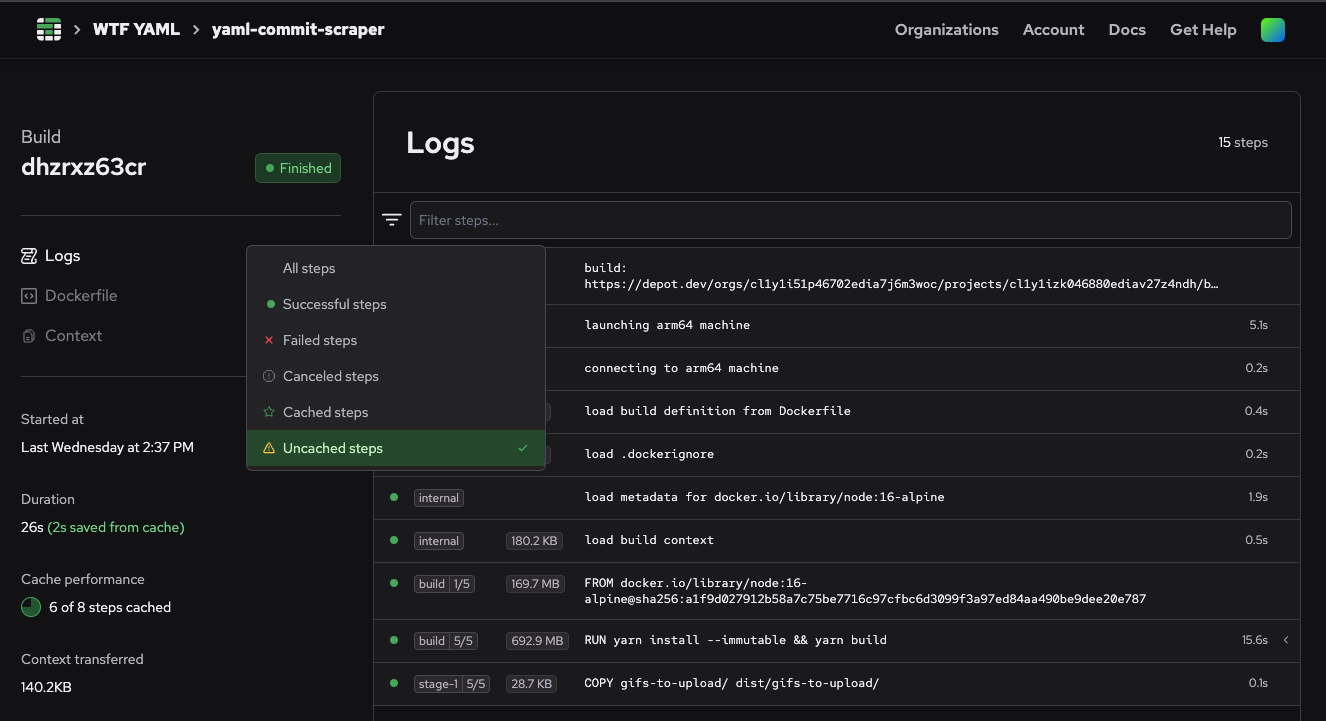The image size is (1326, 721).
Task: Click the filter steps icon
Action: click(392, 220)
